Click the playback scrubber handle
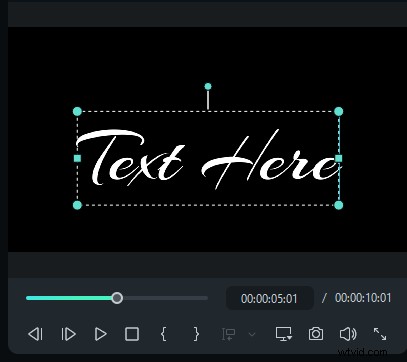 tap(117, 298)
